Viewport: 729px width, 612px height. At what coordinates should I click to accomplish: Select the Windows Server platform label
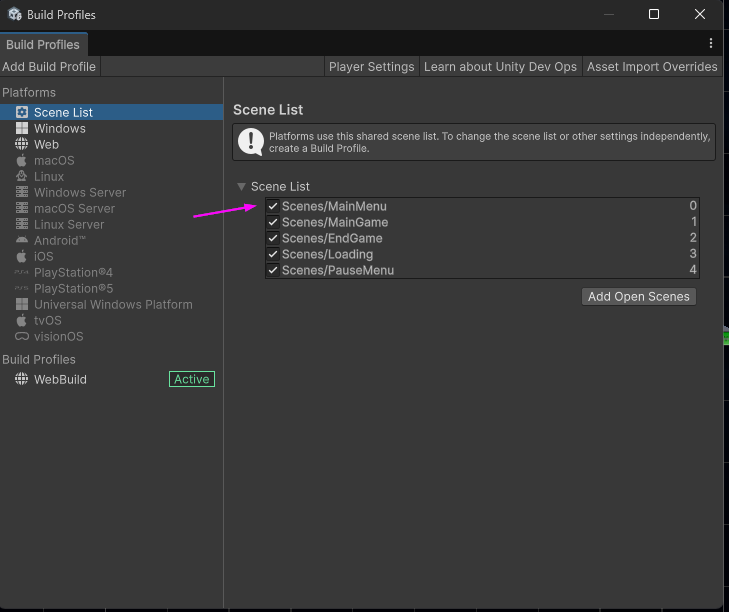[x=80, y=192]
